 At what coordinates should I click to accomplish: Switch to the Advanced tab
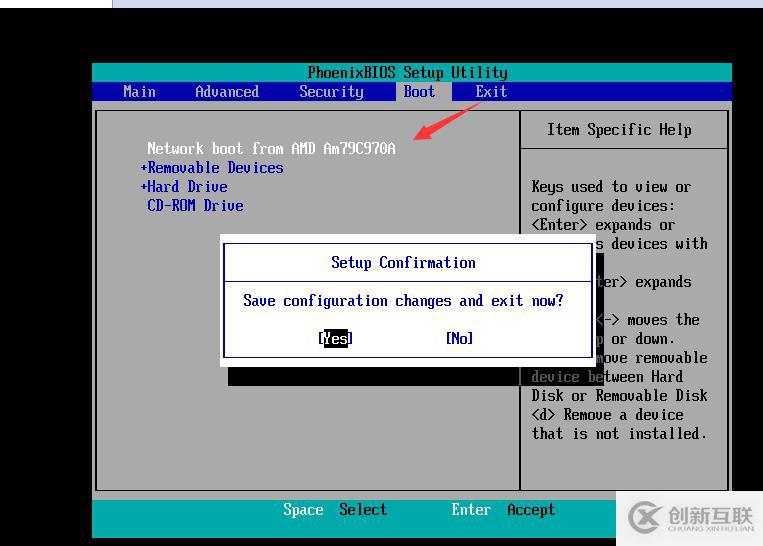pyautogui.click(x=227, y=91)
